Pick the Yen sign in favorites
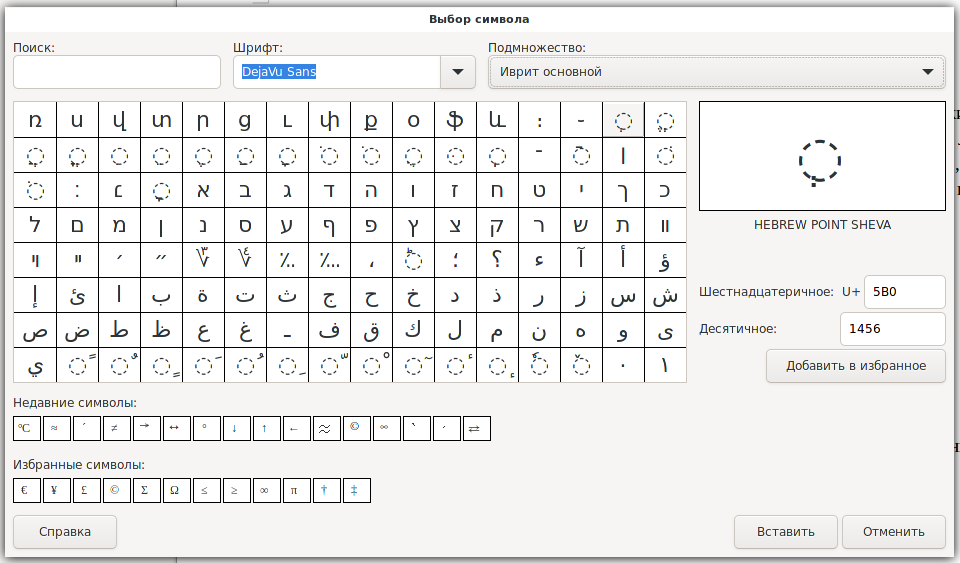 [57, 490]
